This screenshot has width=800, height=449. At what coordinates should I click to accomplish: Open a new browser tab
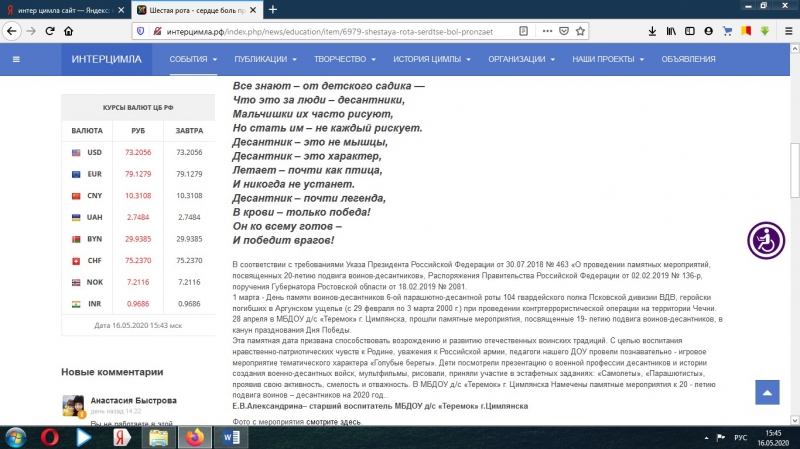(x=273, y=10)
